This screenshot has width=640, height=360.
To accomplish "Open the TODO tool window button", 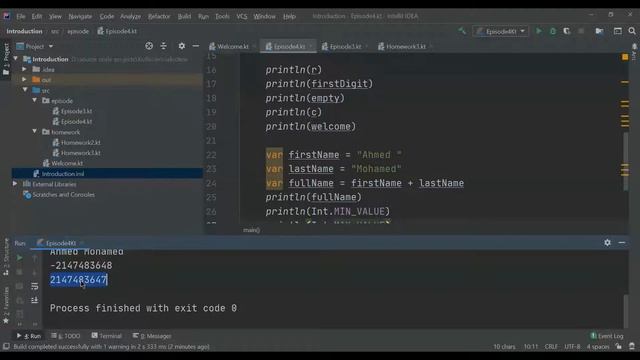I will 66,336.
